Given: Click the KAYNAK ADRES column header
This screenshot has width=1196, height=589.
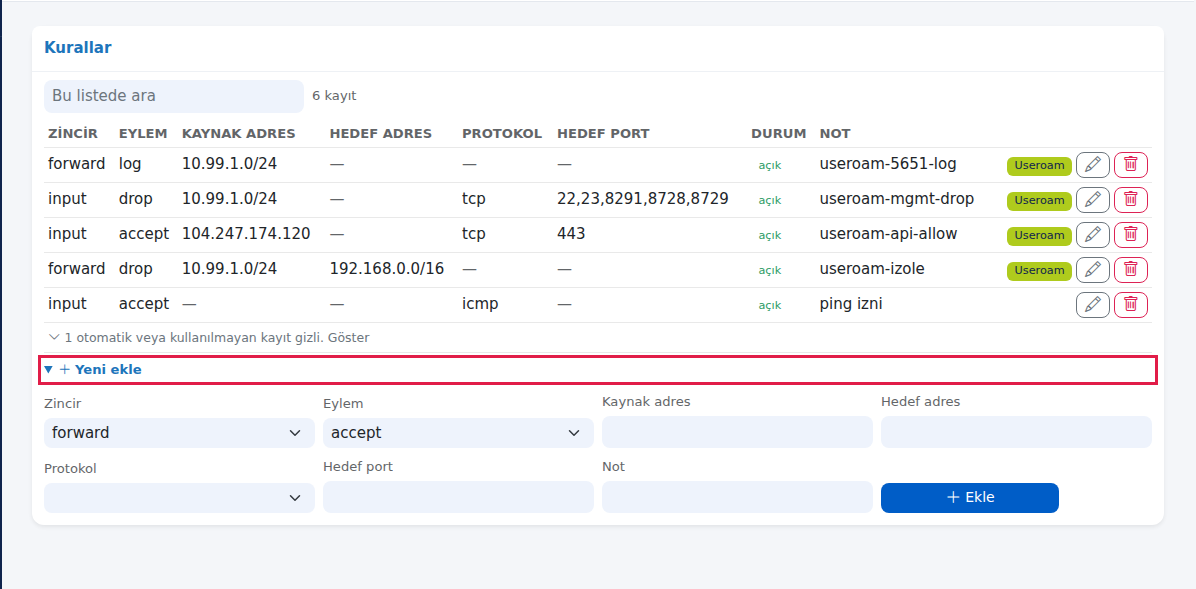Looking at the screenshot, I should 239,134.
